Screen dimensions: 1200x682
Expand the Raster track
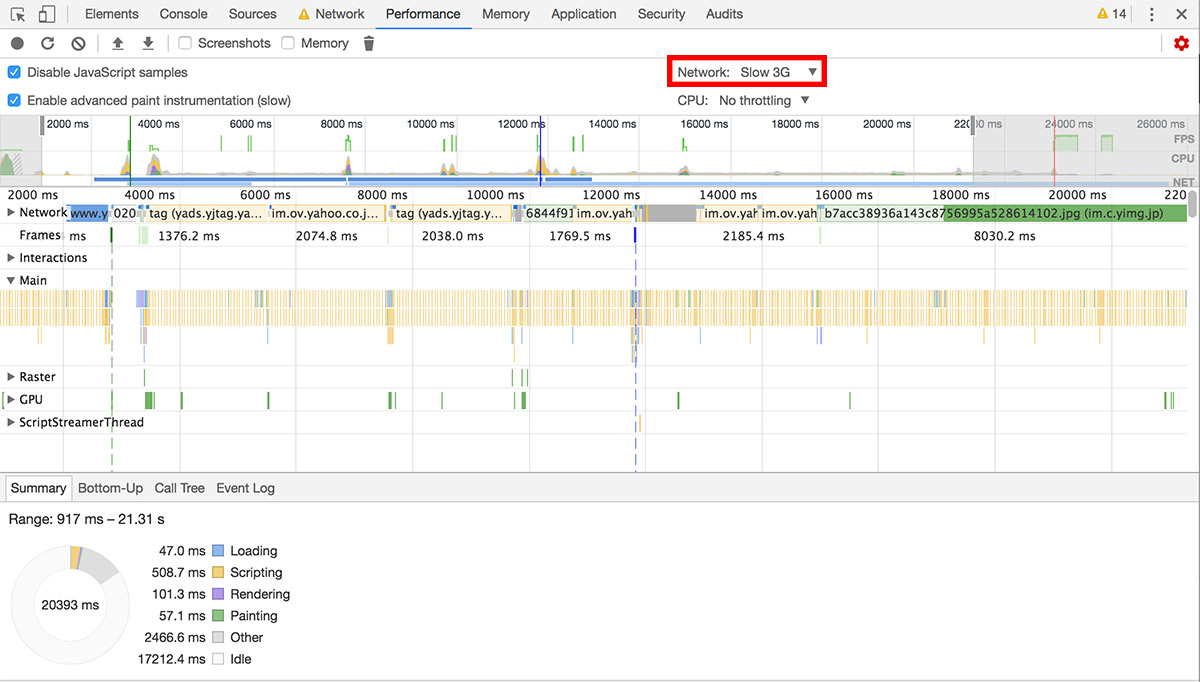[x=11, y=377]
